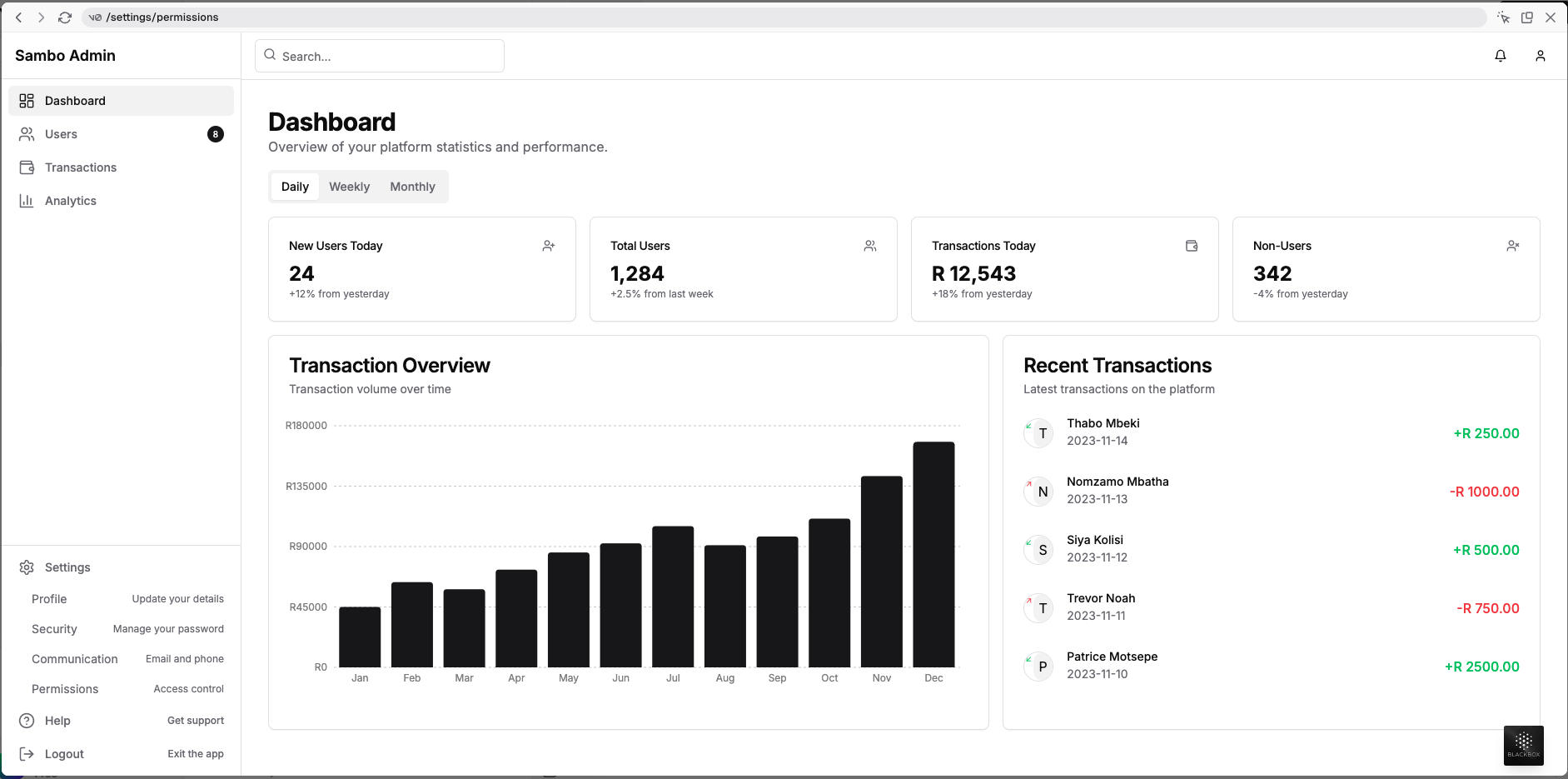
Task: Open Transactions from the sidebar icon
Action: click(x=26, y=167)
